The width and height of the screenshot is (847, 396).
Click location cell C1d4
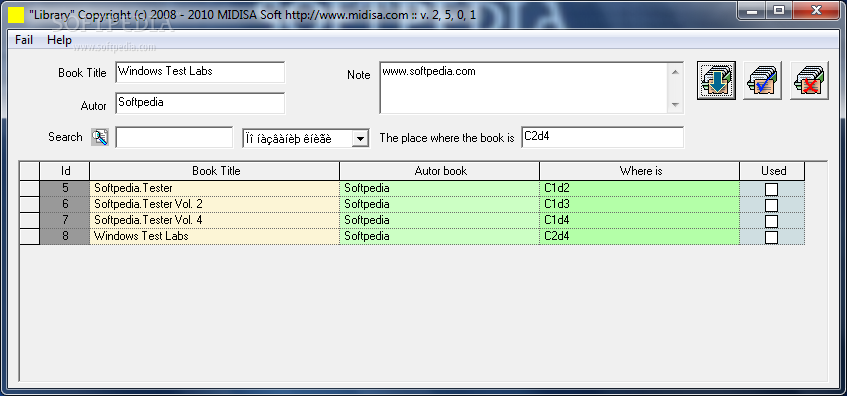coord(640,220)
